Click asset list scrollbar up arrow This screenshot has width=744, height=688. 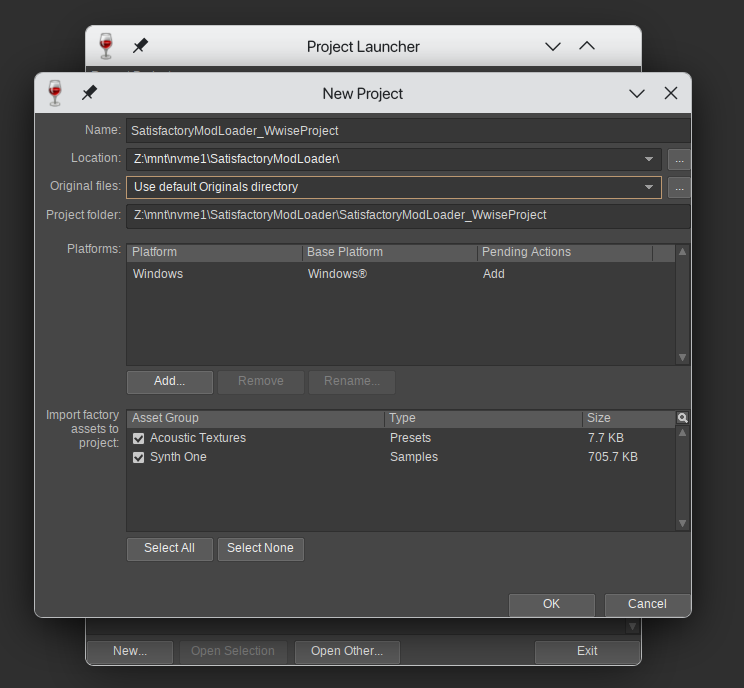[x=682, y=433]
